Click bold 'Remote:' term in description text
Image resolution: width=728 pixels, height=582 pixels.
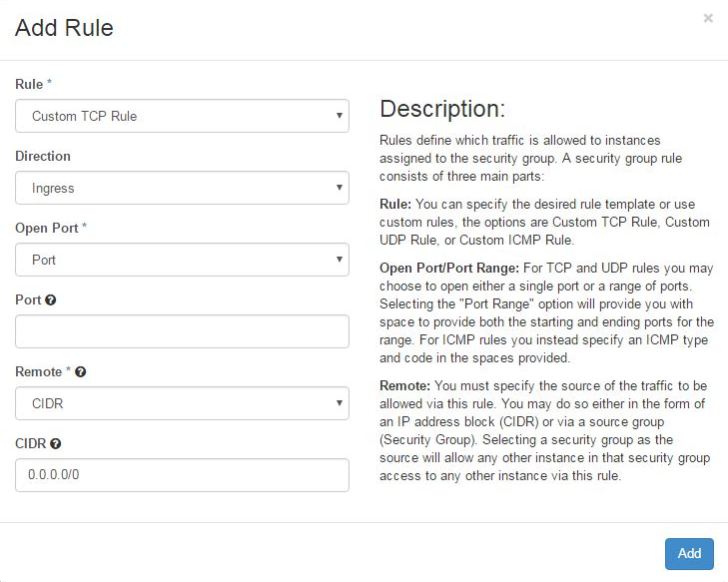pos(405,386)
